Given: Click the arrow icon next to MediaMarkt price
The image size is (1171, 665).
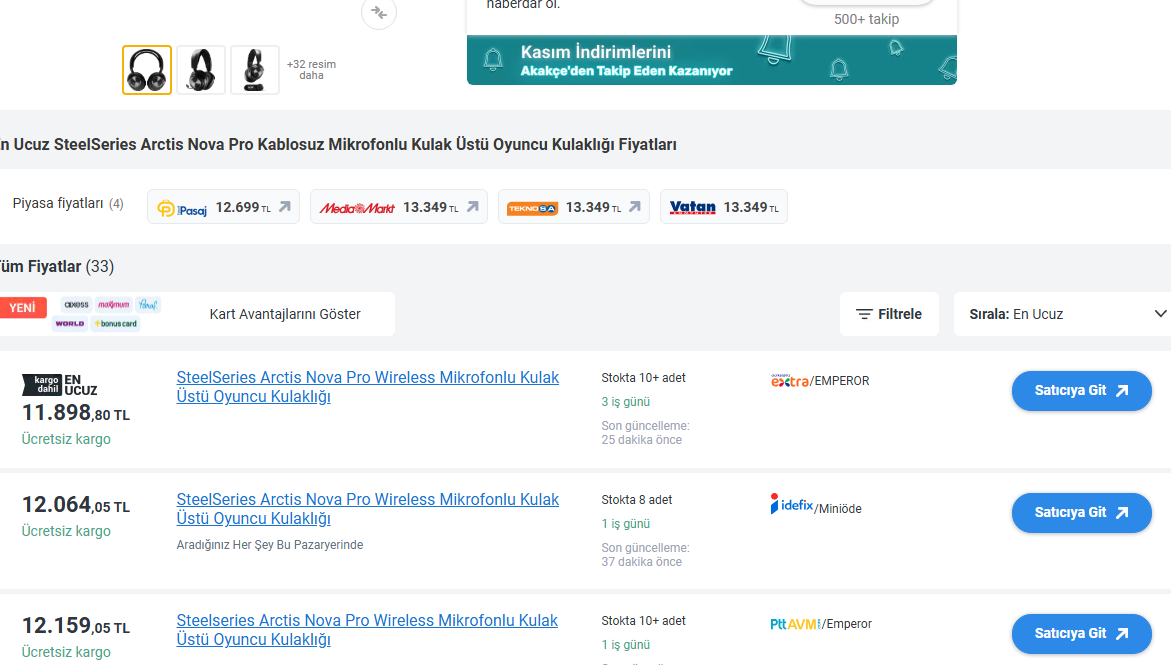Looking at the screenshot, I should coord(473,207).
